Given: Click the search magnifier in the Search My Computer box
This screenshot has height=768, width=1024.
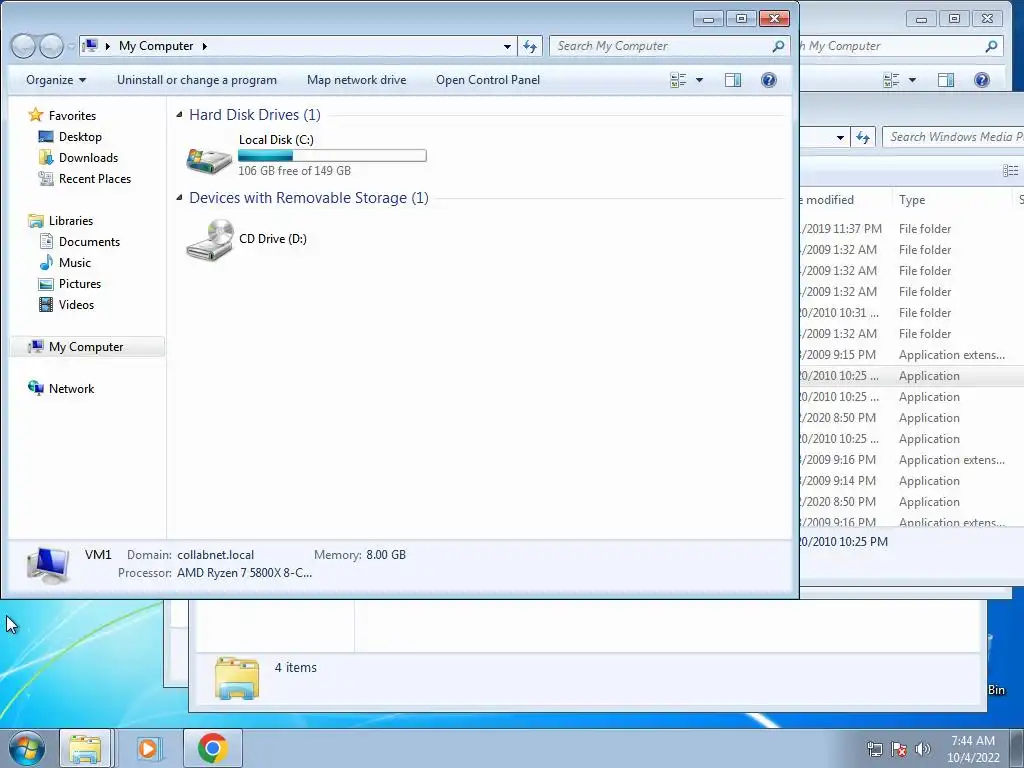Looking at the screenshot, I should click(778, 46).
